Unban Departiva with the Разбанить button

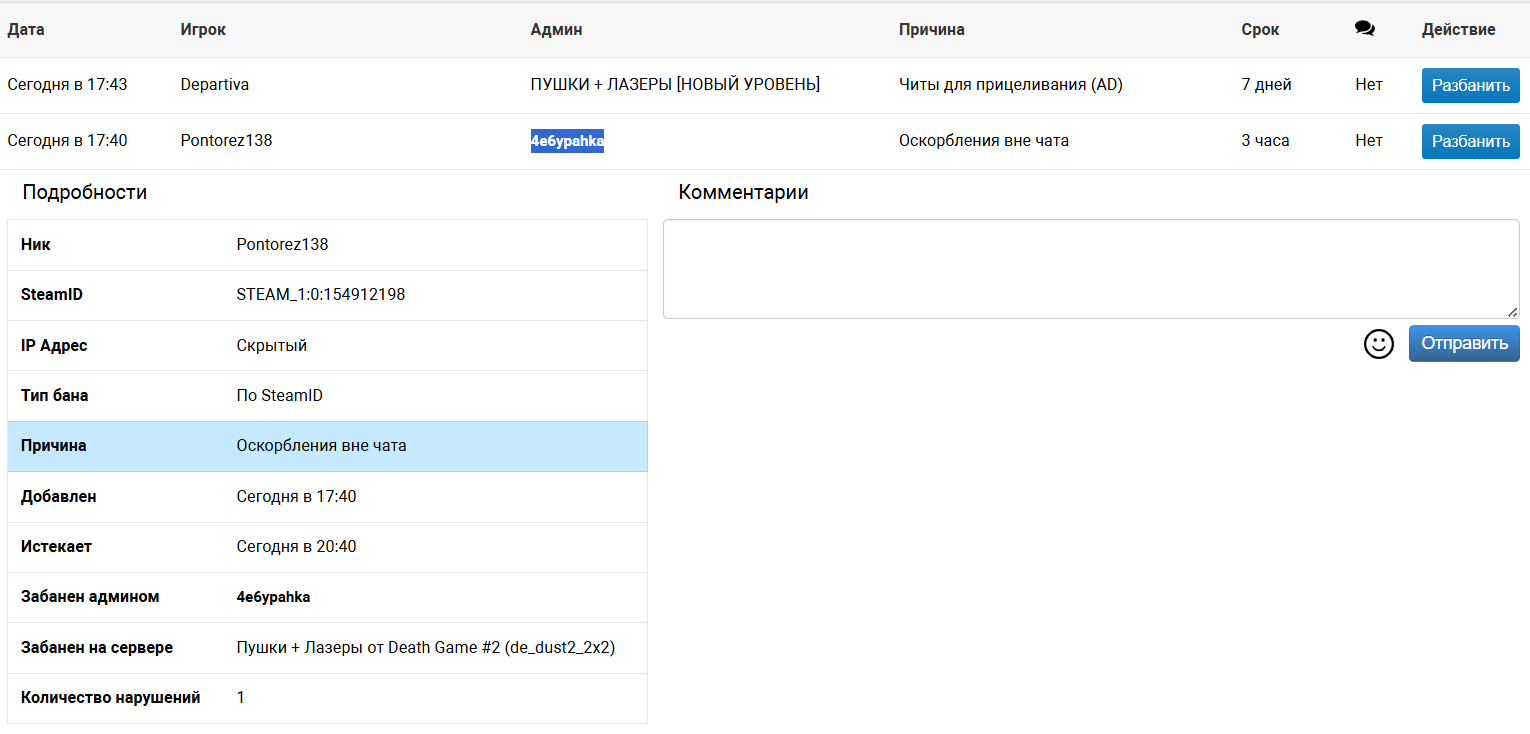tap(1470, 85)
